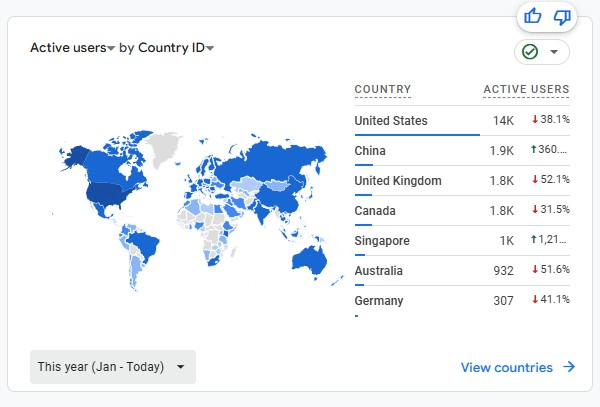600x407 pixels.
Task: Click the arrow icon beside View countries
Action: pyautogui.click(x=569, y=367)
